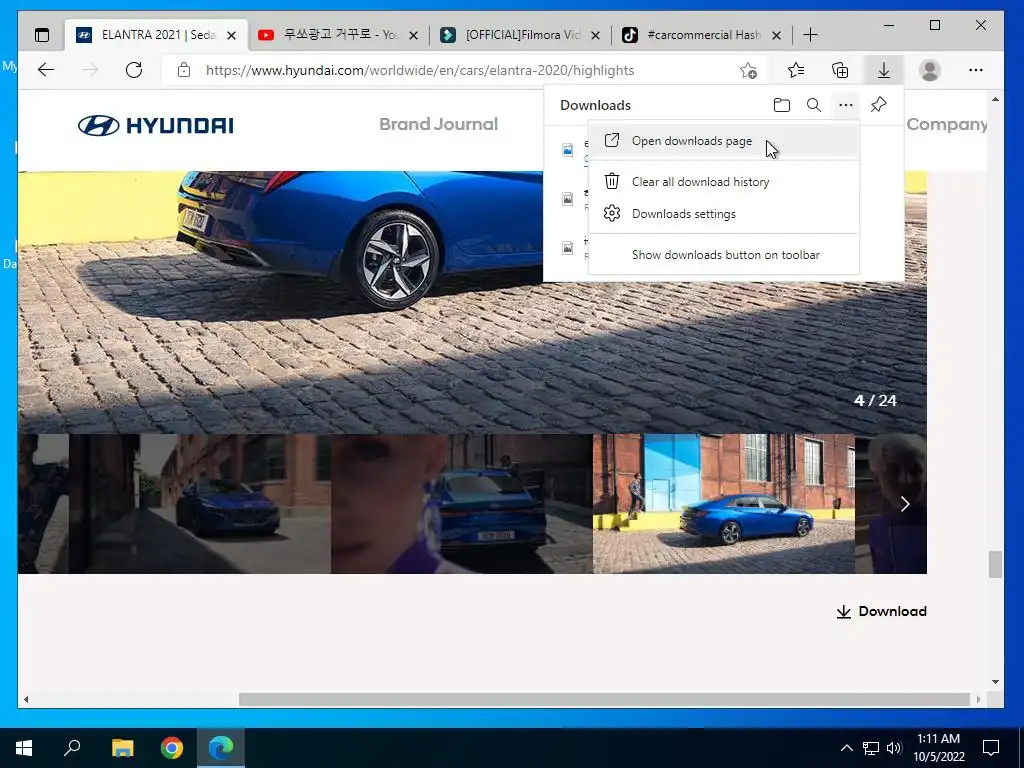Image resolution: width=1024 pixels, height=768 pixels.
Task: Close the YouTube tab
Action: (x=413, y=35)
